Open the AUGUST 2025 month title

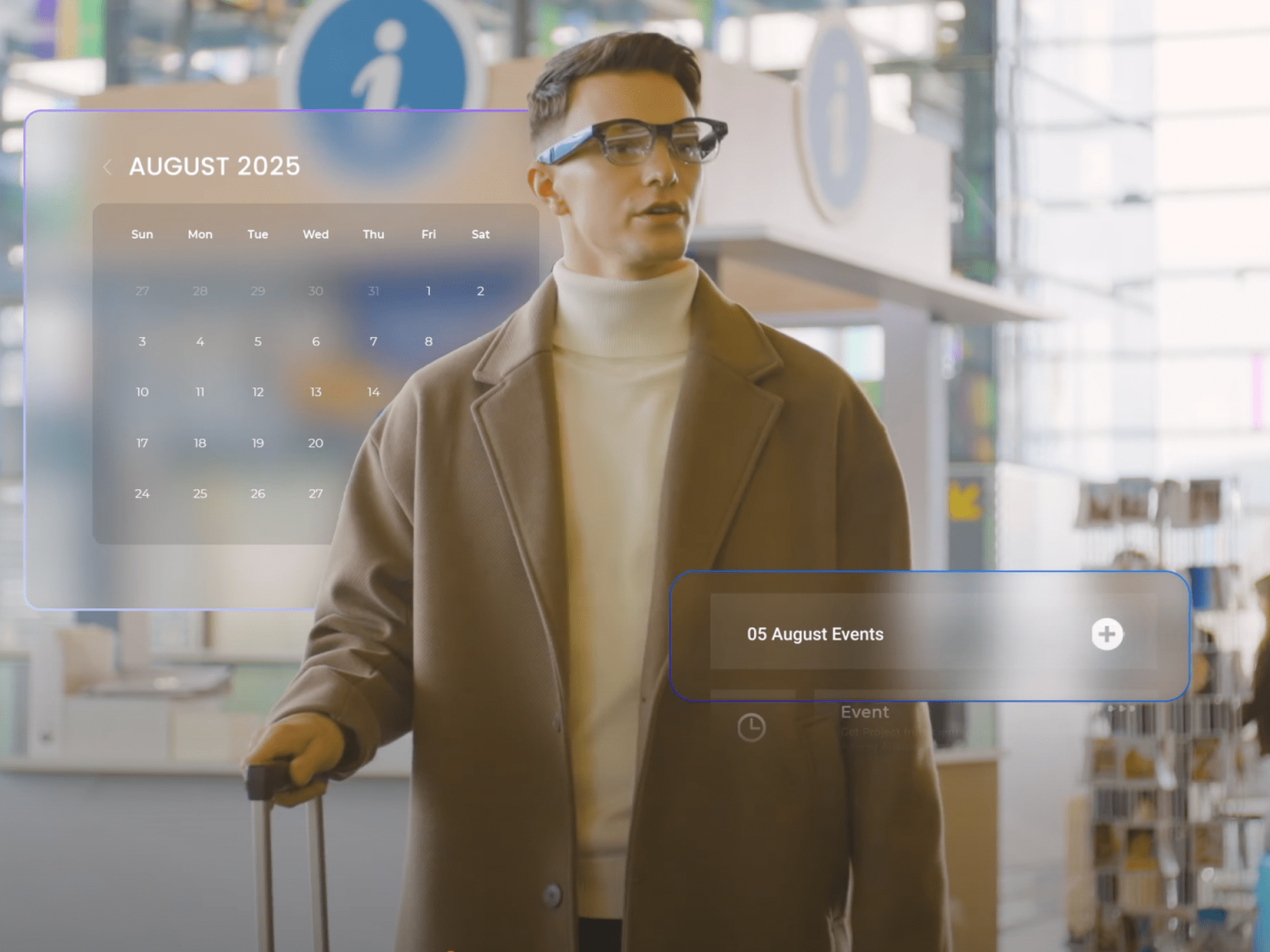[214, 166]
